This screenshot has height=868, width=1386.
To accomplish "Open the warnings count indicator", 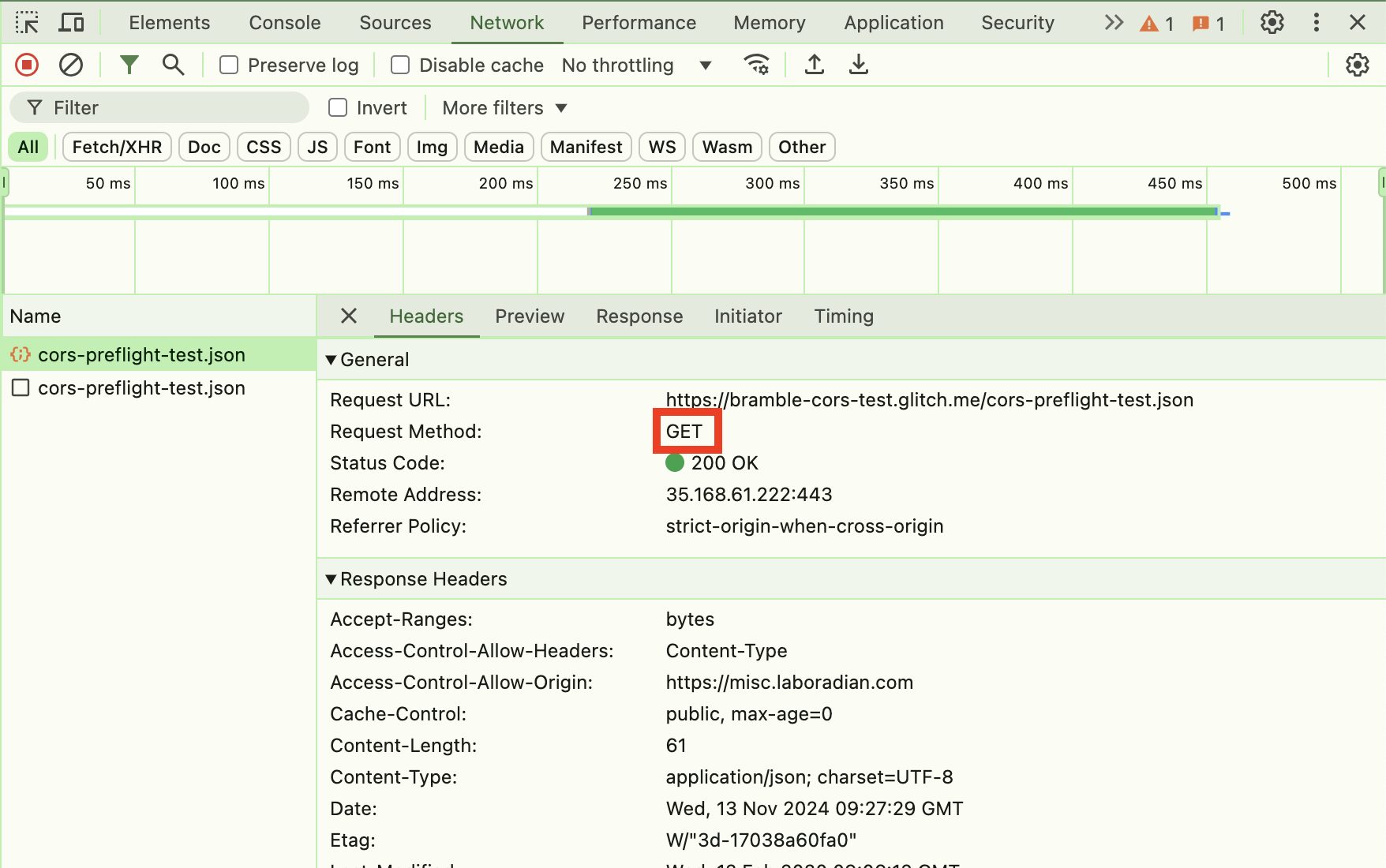I will point(1156,24).
